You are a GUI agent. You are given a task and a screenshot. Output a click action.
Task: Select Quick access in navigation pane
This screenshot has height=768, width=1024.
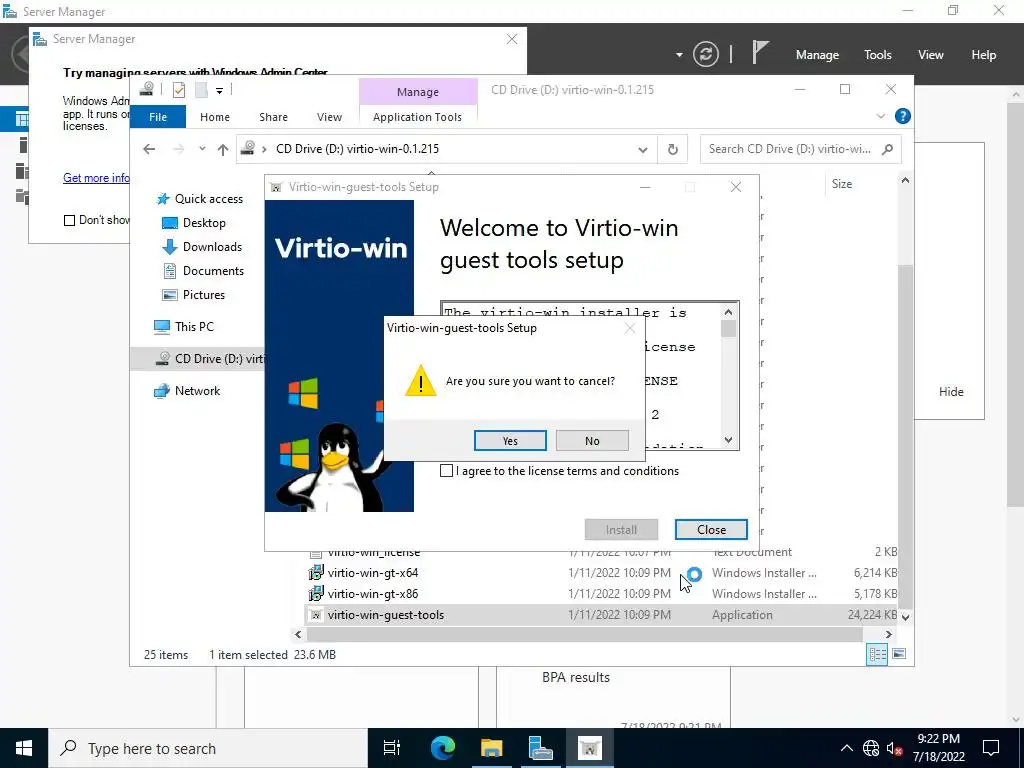(200, 199)
